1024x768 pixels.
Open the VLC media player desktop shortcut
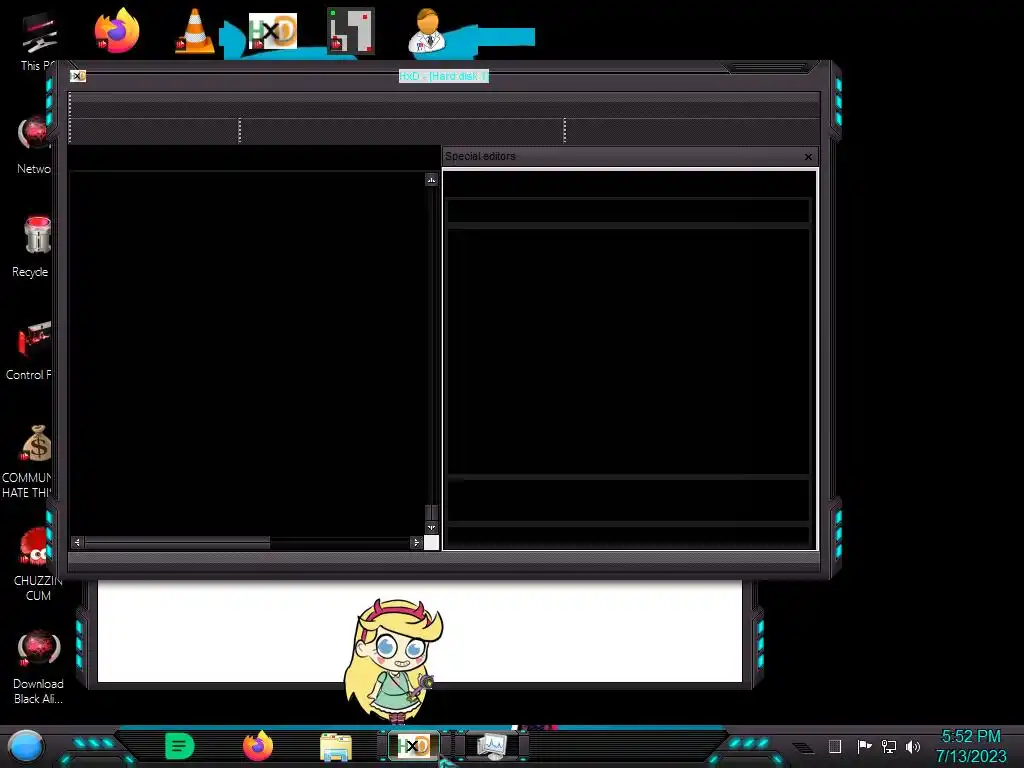195,31
